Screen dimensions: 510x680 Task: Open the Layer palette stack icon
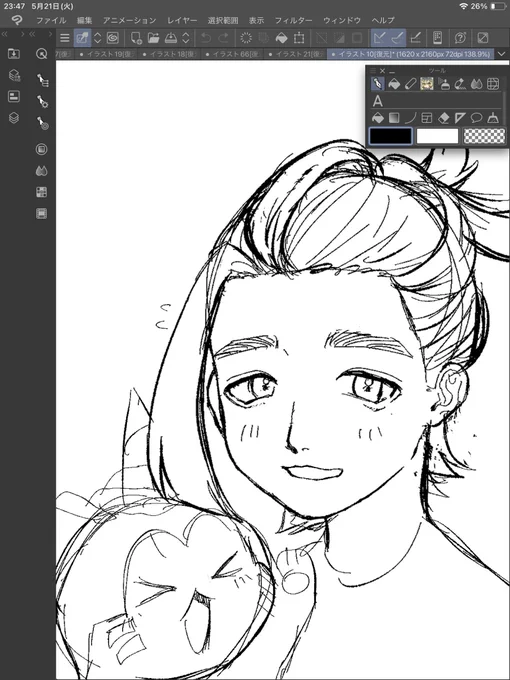point(14,118)
